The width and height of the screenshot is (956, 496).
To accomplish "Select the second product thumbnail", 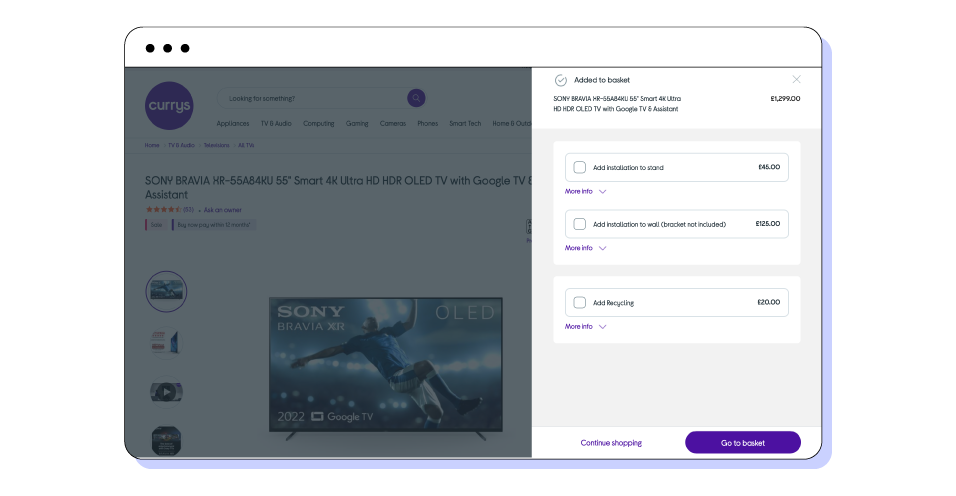I will [166, 341].
